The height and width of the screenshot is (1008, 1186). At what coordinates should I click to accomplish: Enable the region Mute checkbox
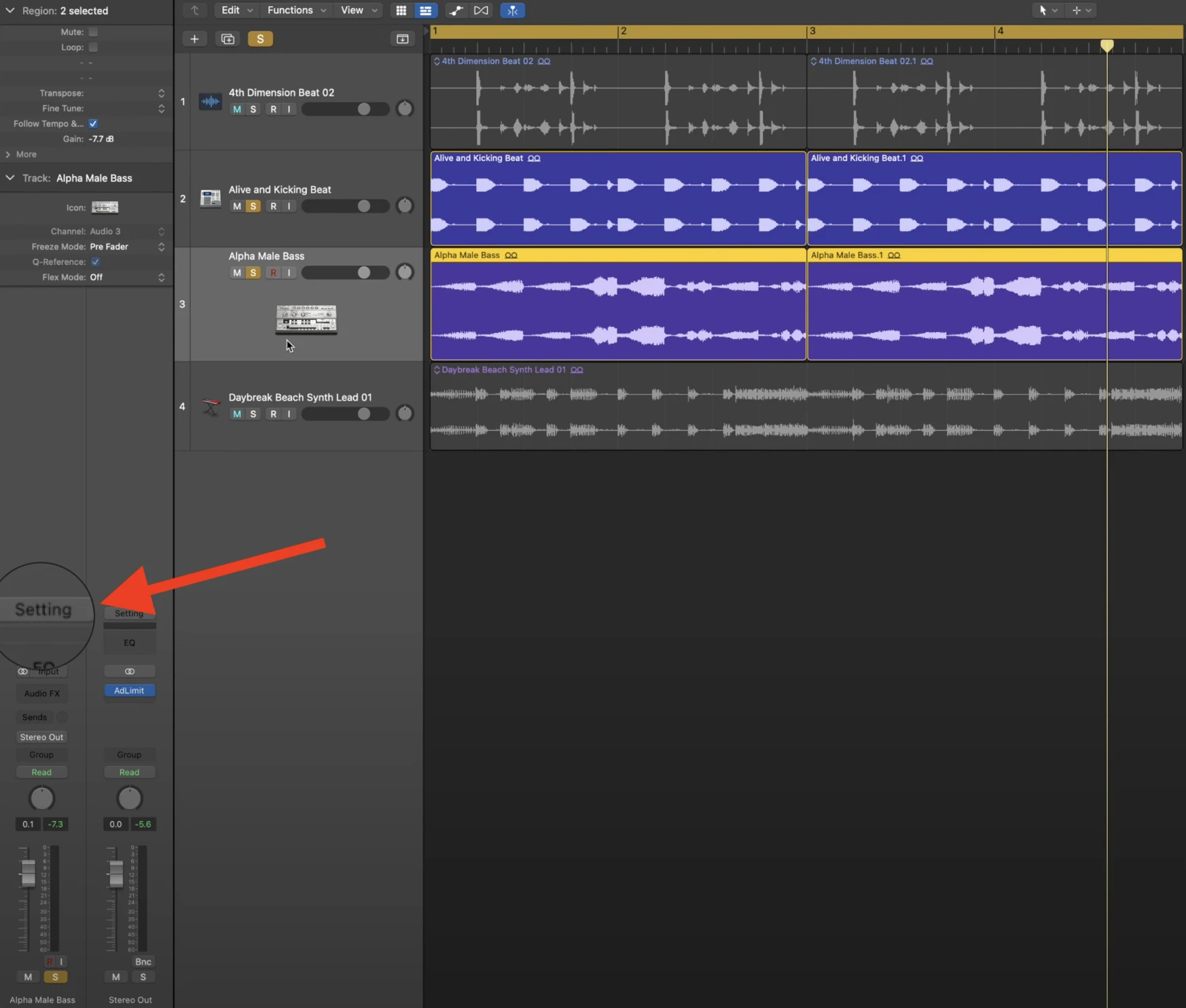[93, 32]
